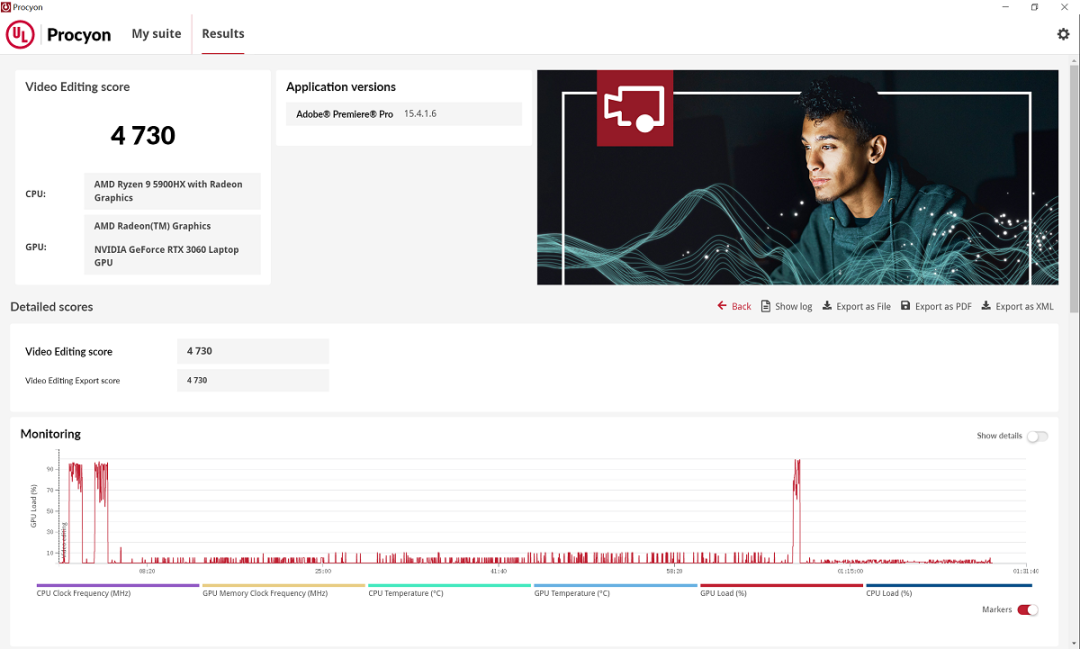The image size is (1080, 649).
Task: Click the Procyon title bar app icon
Action: pyautogui.click(x=6, y=7)
